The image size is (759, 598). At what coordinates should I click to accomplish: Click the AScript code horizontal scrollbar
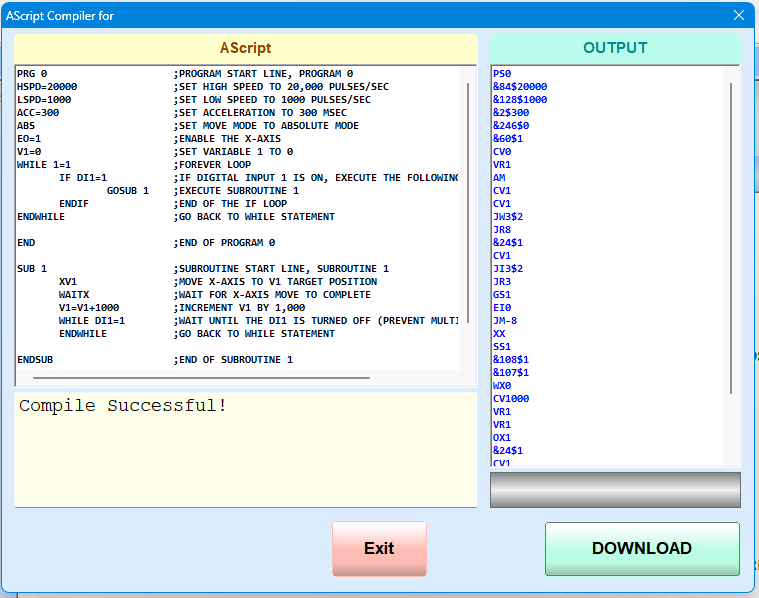click(201, 378)
